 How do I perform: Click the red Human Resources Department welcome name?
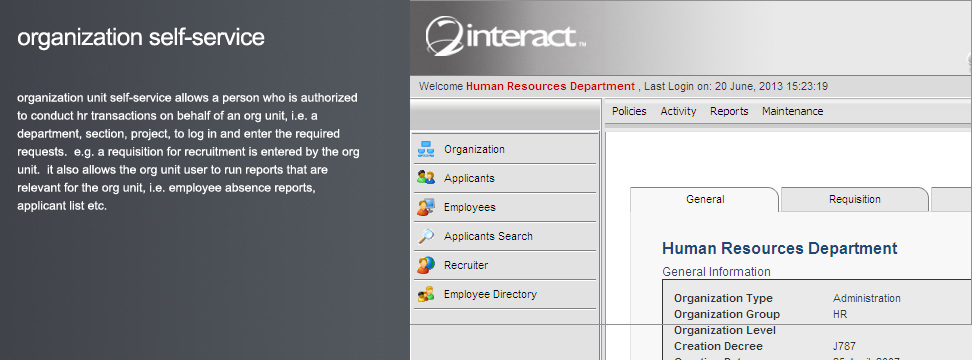coord(550,87)
